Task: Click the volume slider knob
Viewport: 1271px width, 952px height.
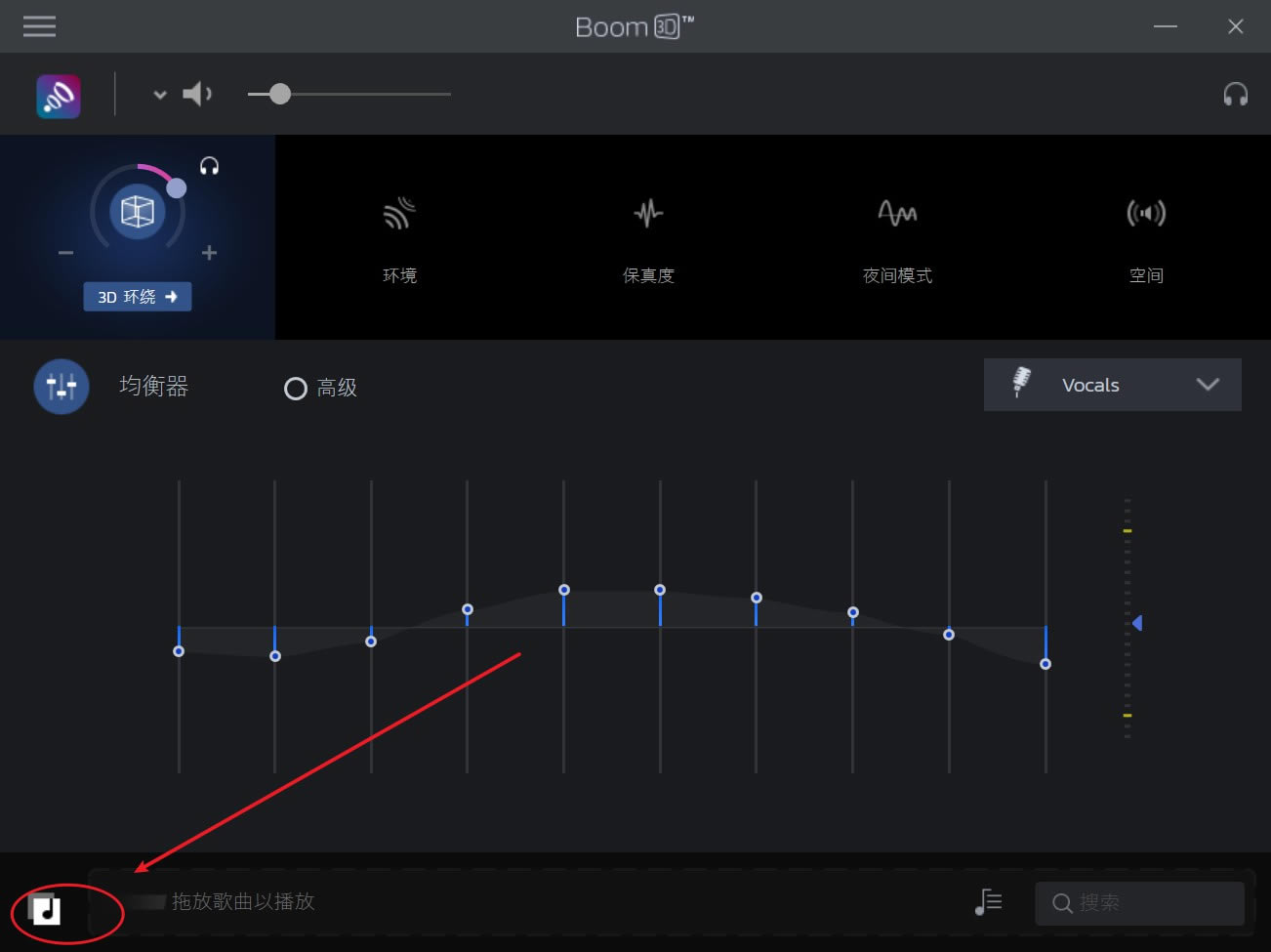Action: pos(280,94)
